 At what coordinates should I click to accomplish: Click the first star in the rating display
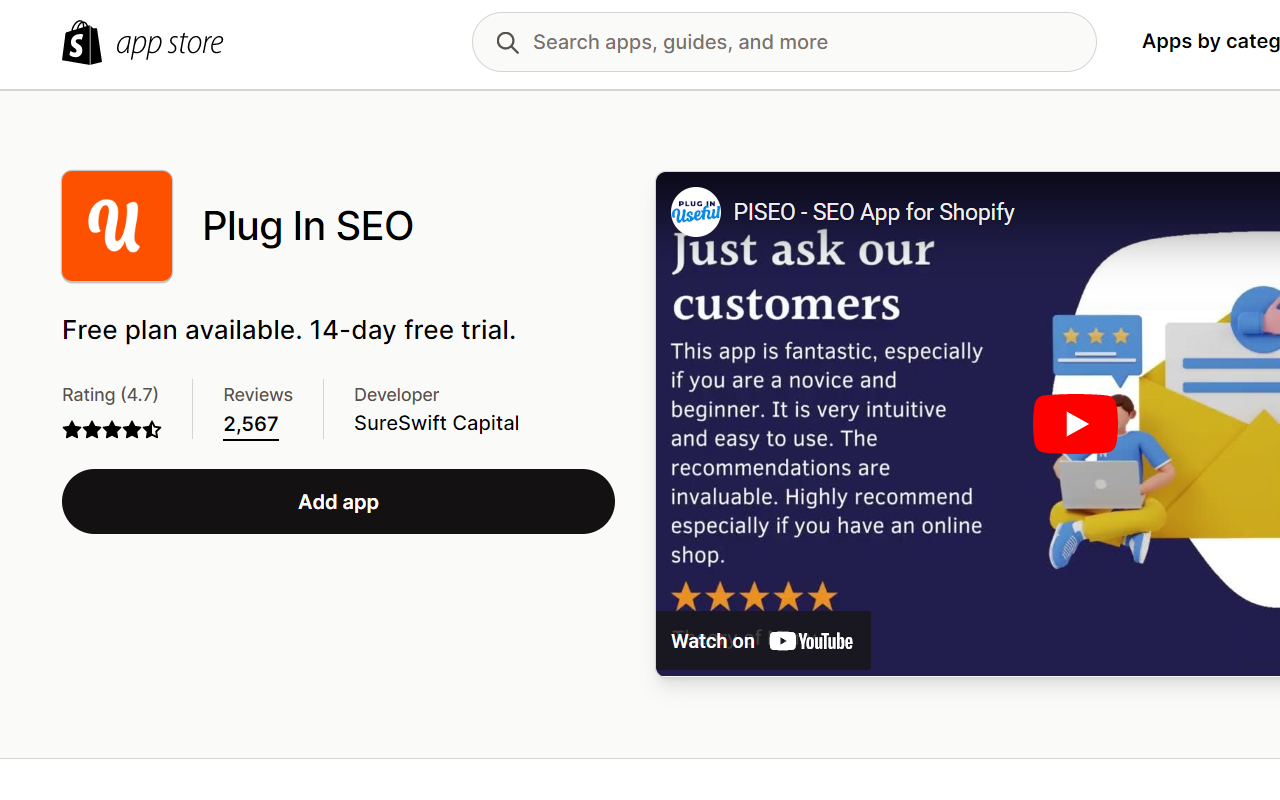(x=71, y=429)
